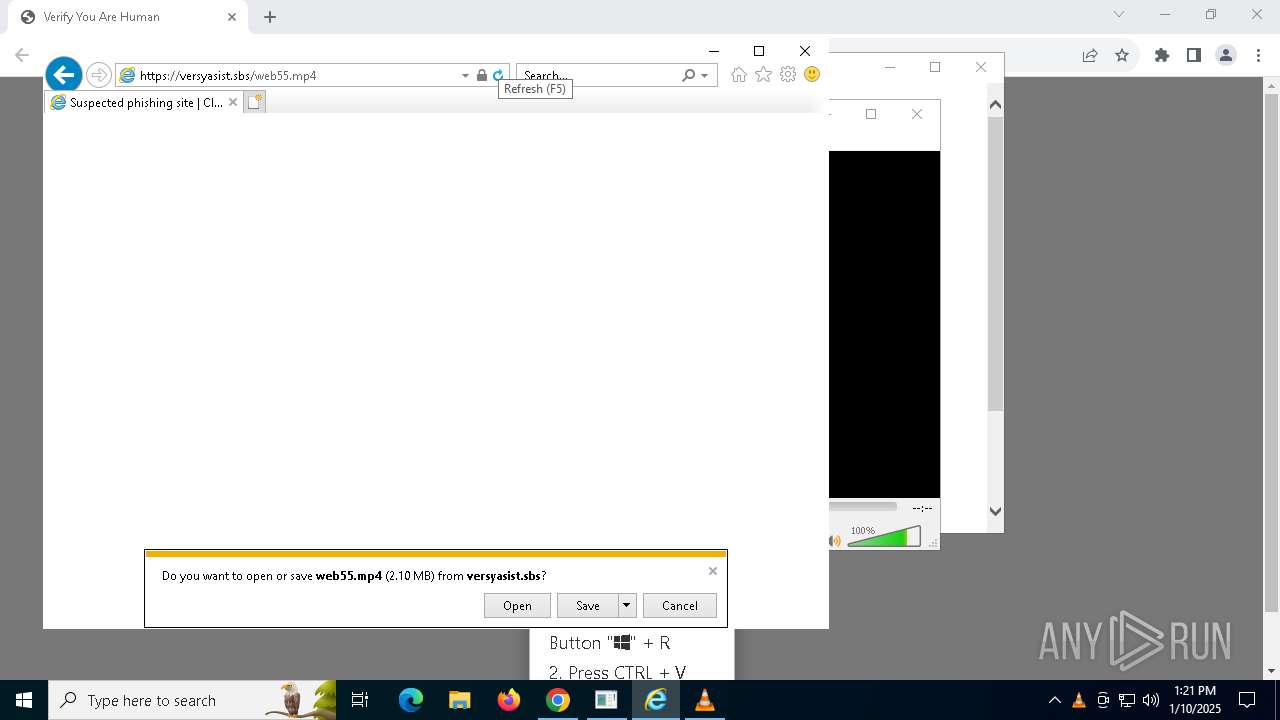Open the IE address bar dropdown
Screen dimensions: 1280x720
tap(465, 75)
